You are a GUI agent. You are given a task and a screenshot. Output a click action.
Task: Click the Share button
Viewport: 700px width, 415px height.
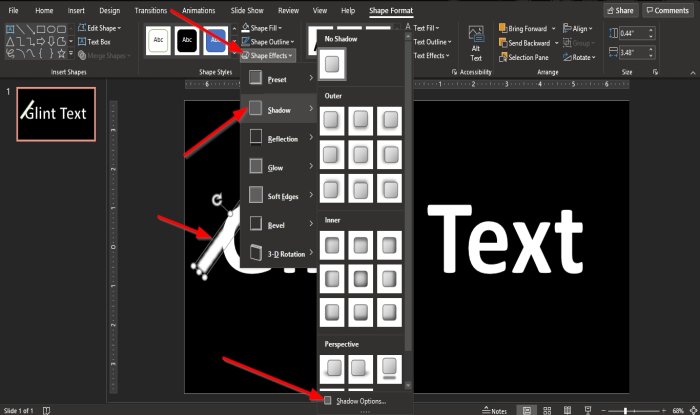[x=619, y=10]
